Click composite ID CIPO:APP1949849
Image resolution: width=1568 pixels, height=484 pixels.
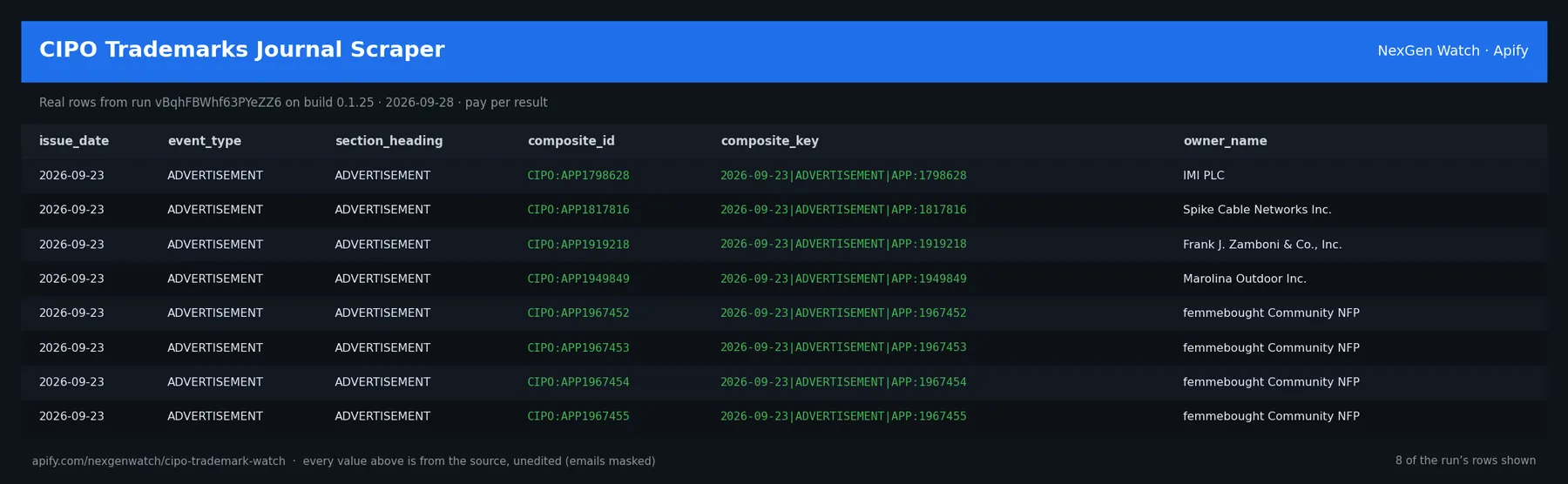(578, 279)
